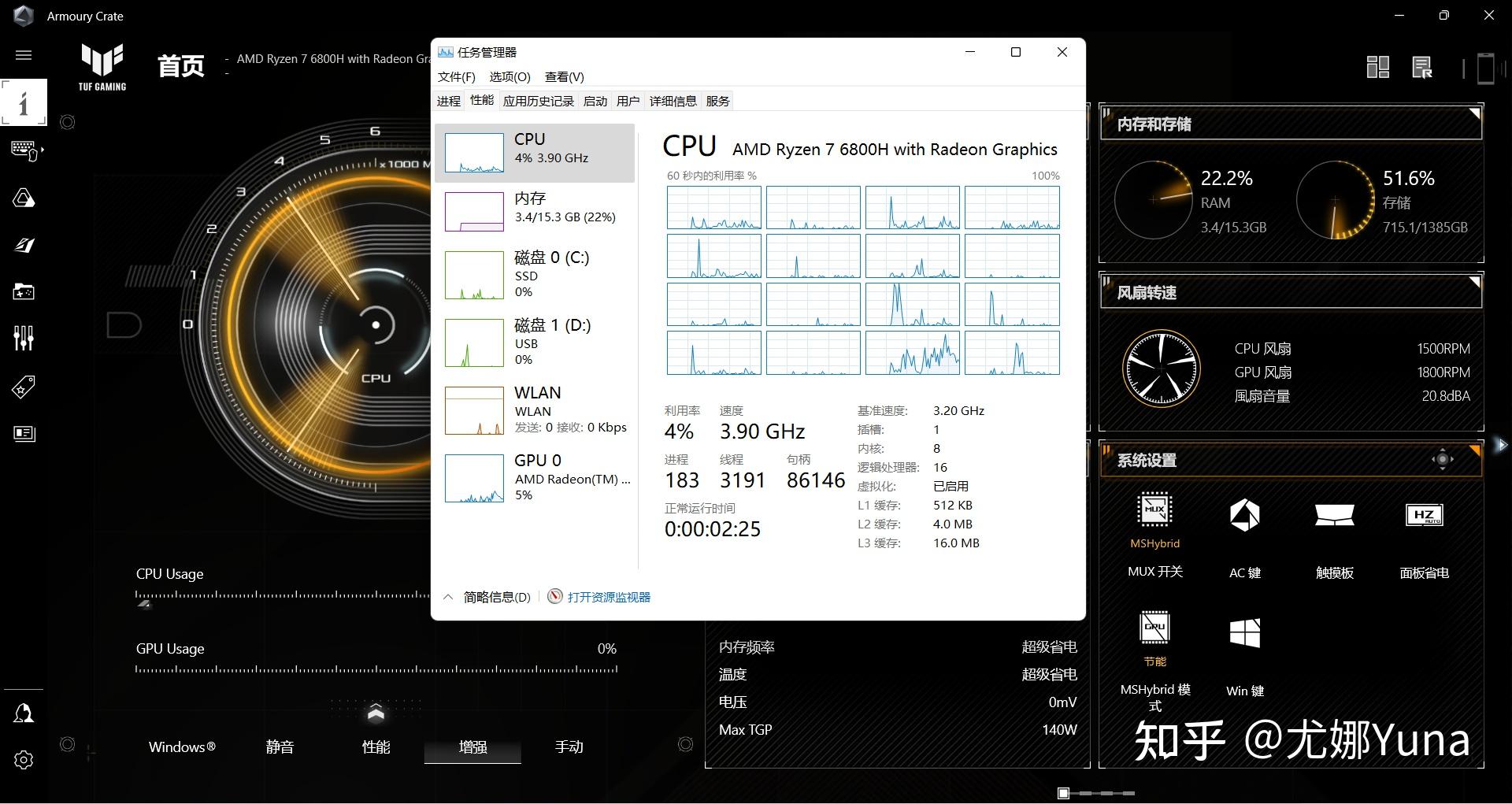Open Armoury Crate hamburger menu
1512x804 pixels.
(x=24, y=55)
